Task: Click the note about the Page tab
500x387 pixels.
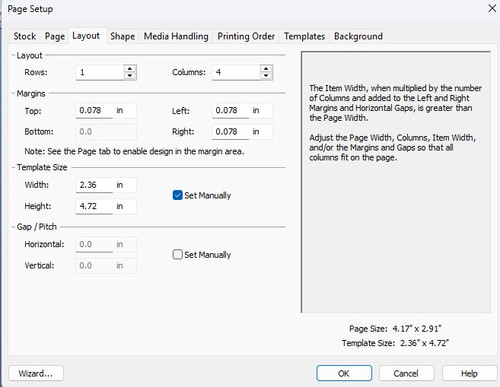Action: click(x=134, y=151)
